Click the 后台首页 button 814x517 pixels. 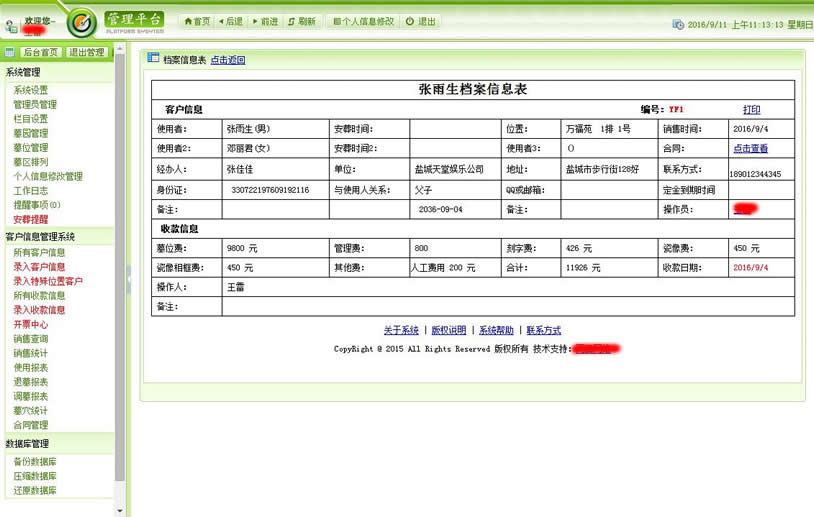(39, 52)
